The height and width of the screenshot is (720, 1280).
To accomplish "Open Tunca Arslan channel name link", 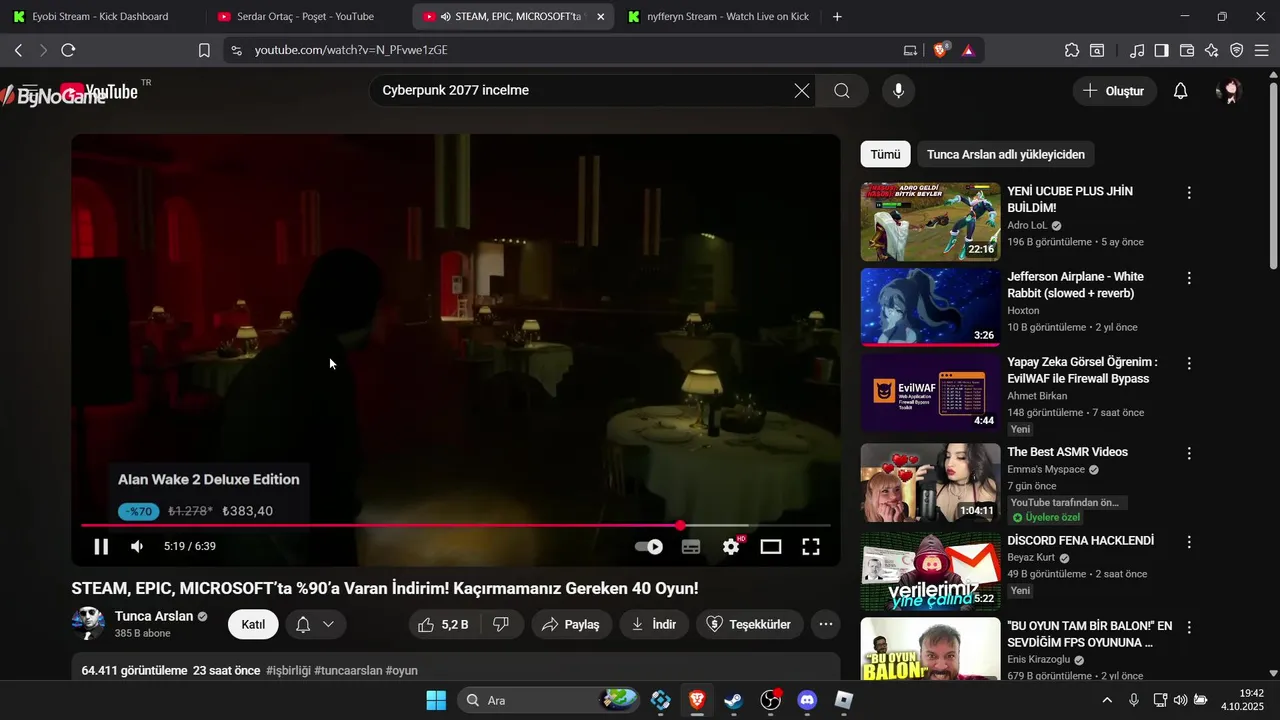I will [153, 616].
